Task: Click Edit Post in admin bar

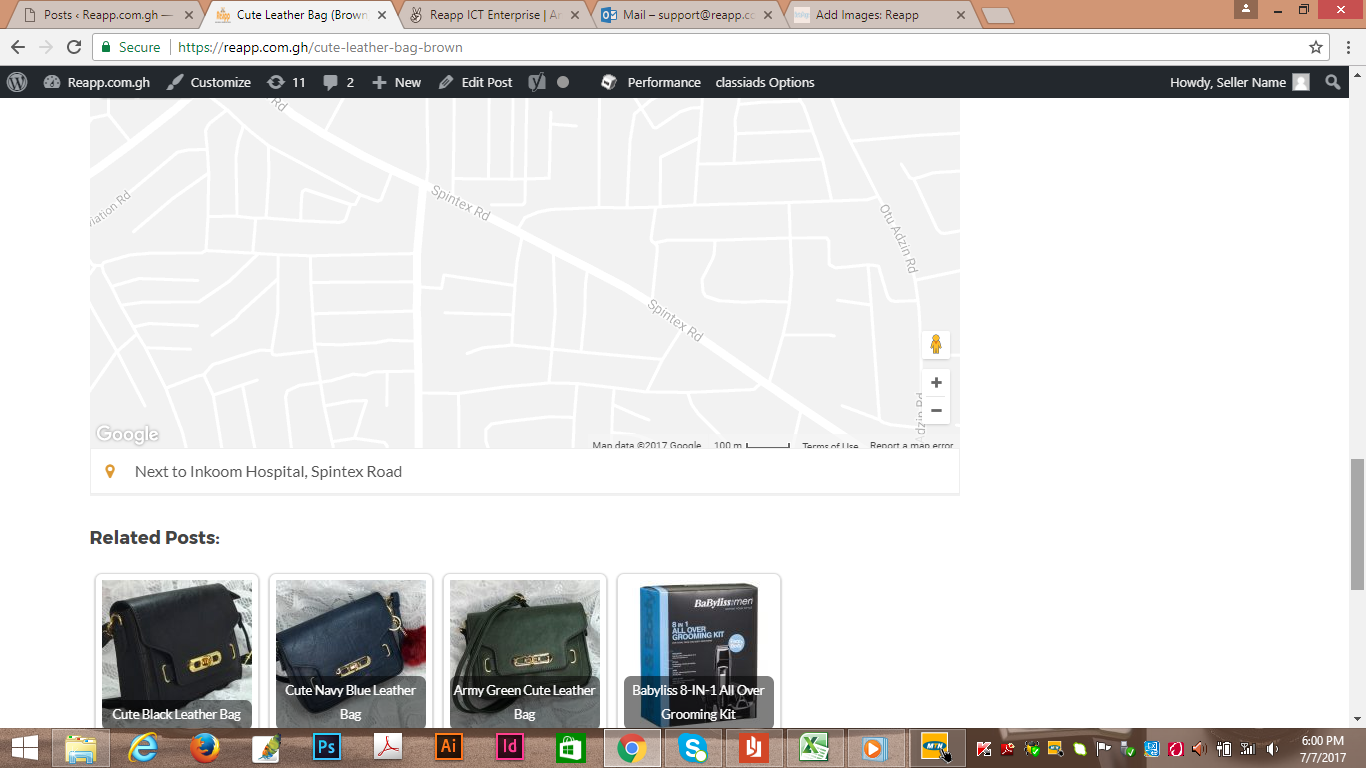Action: tap(476, 82)
